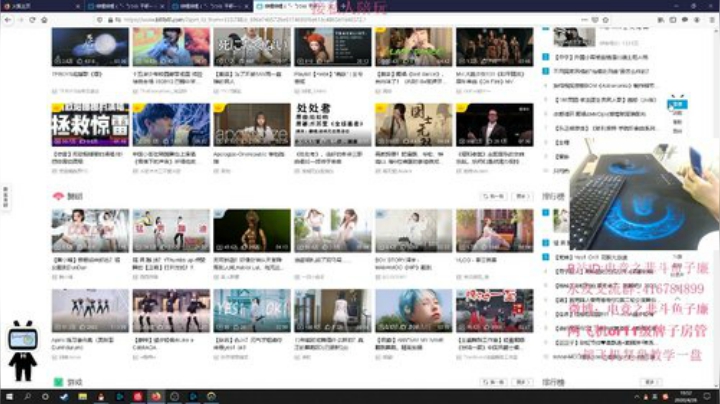Open the group dance in studio thumbnail
This screenshot has width=720, height=404.
(x=90, y=310)
